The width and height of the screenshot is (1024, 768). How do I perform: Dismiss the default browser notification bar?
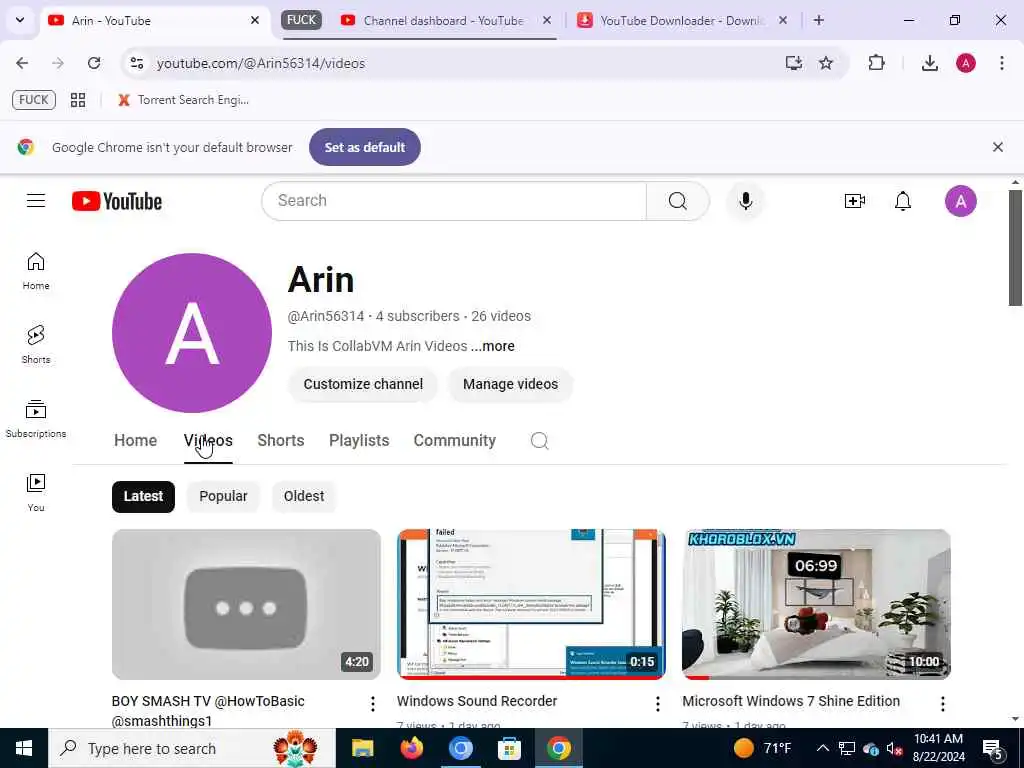998,147
